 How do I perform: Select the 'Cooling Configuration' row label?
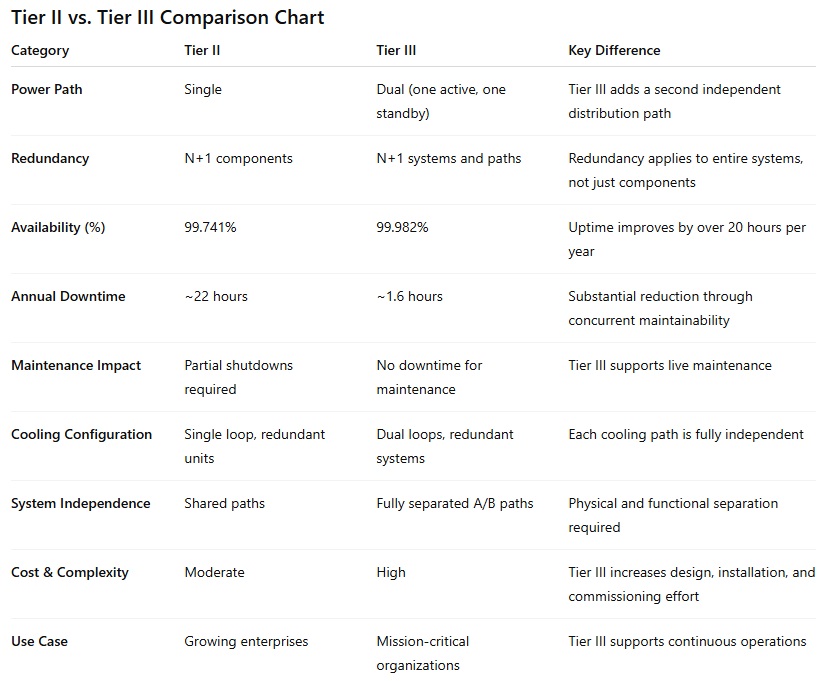coord(82,434)
